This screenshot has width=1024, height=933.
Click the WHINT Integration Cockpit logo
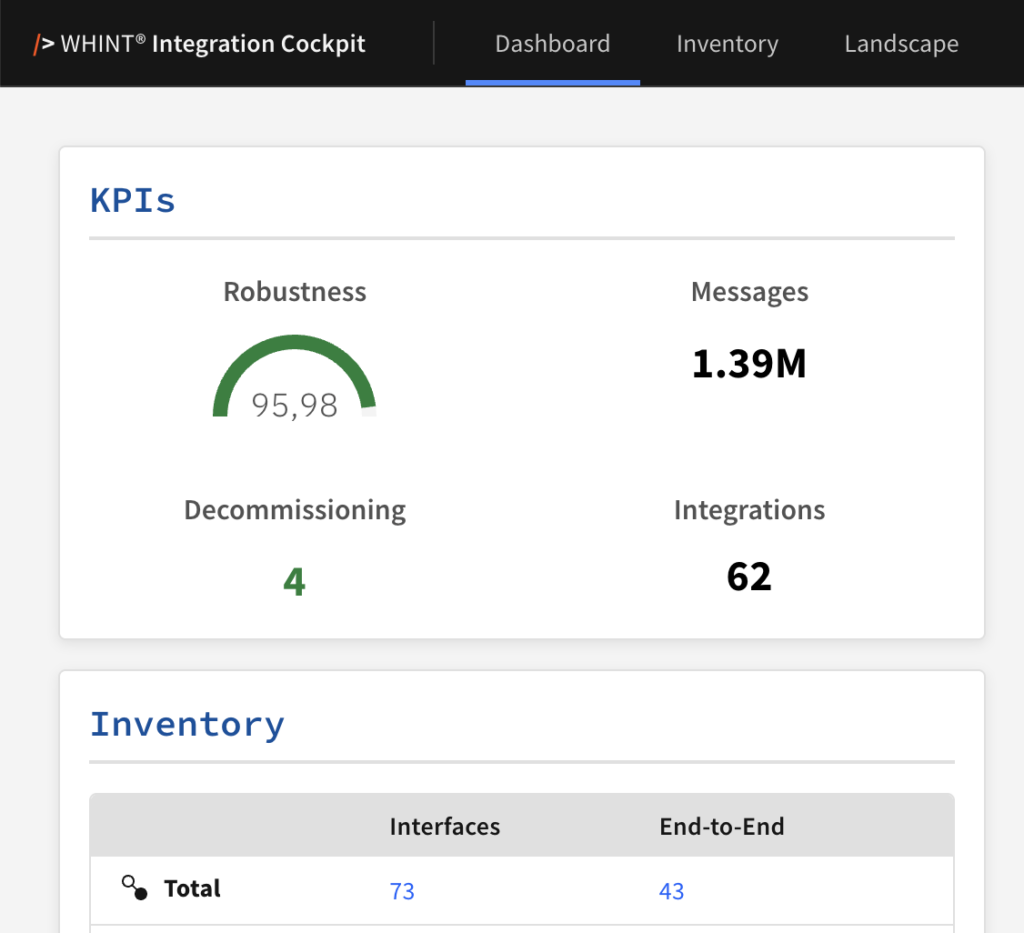click(x=200, y=44)
